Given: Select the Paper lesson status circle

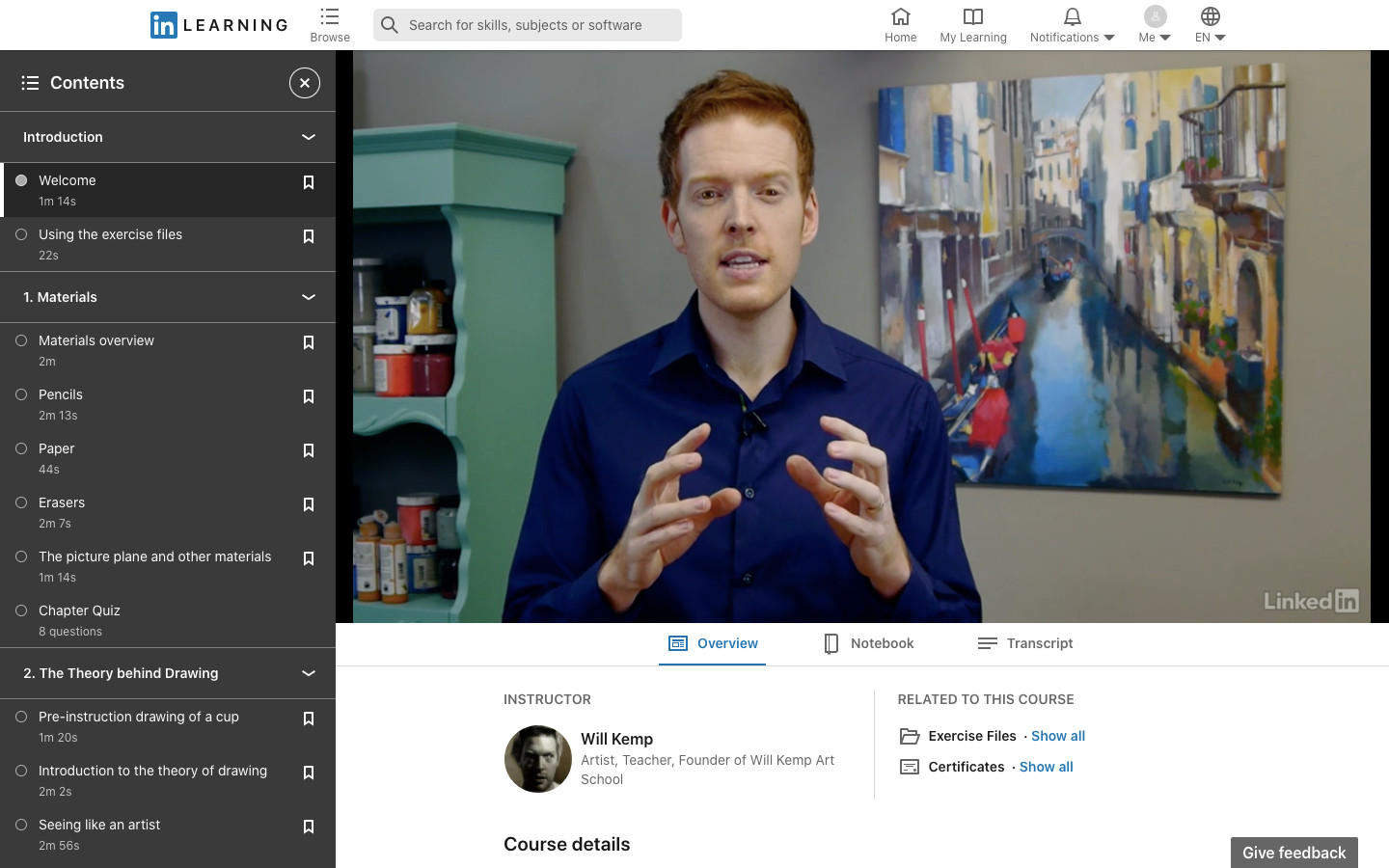Looking at the screenshot, I should (21, 448).
